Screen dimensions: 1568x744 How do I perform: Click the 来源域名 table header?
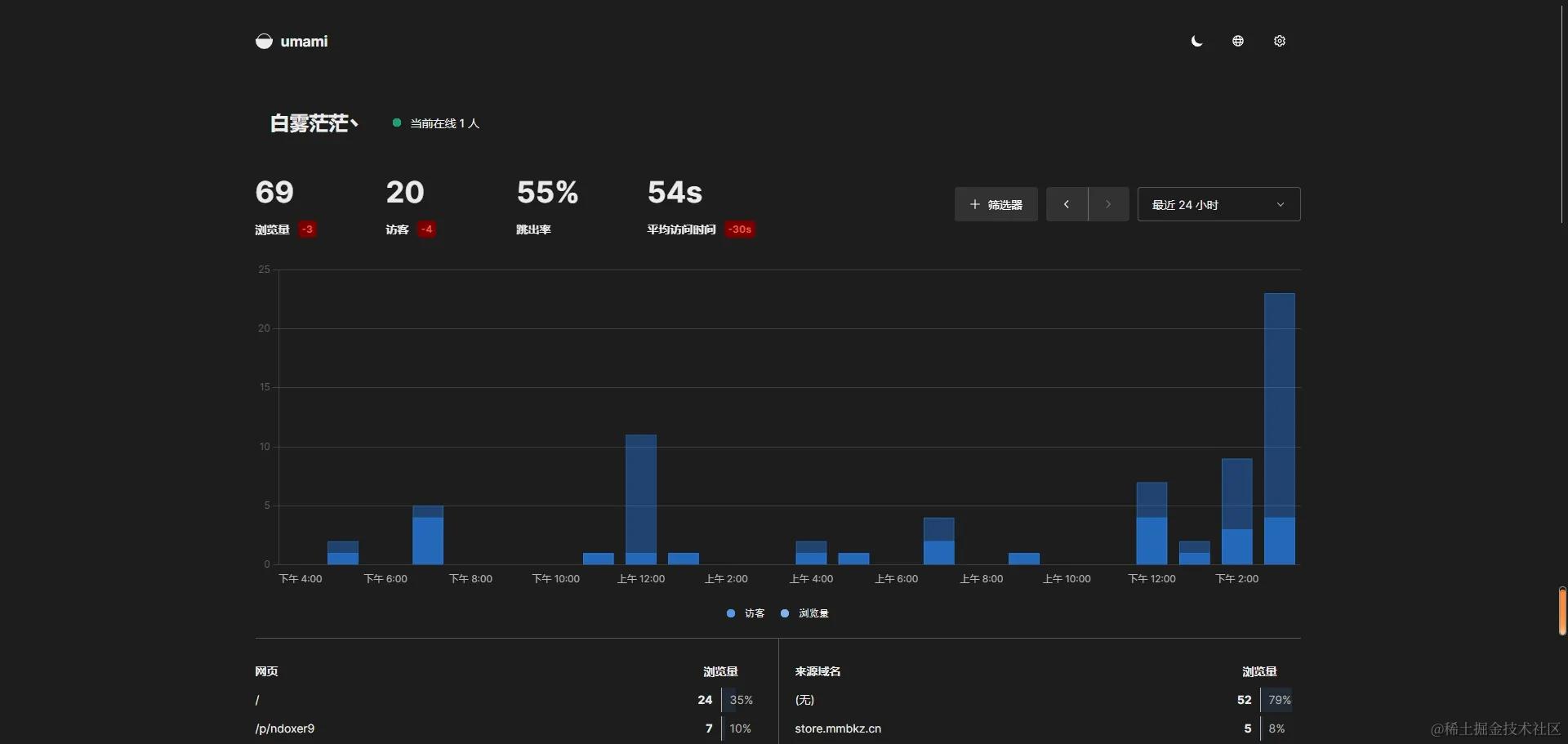817,671
